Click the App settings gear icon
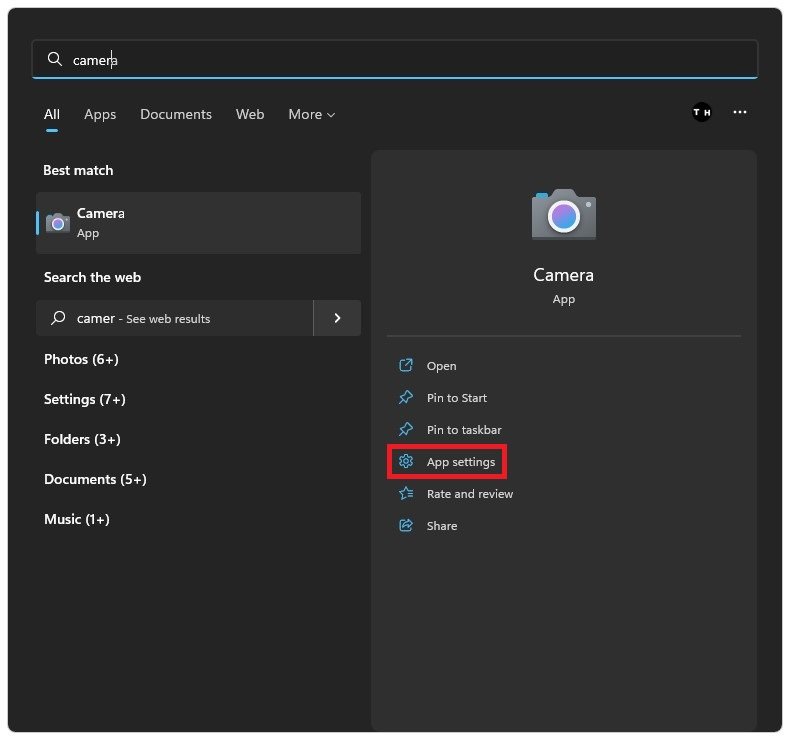The width and height of the screenshot is (789, 736). click(406, 462)
